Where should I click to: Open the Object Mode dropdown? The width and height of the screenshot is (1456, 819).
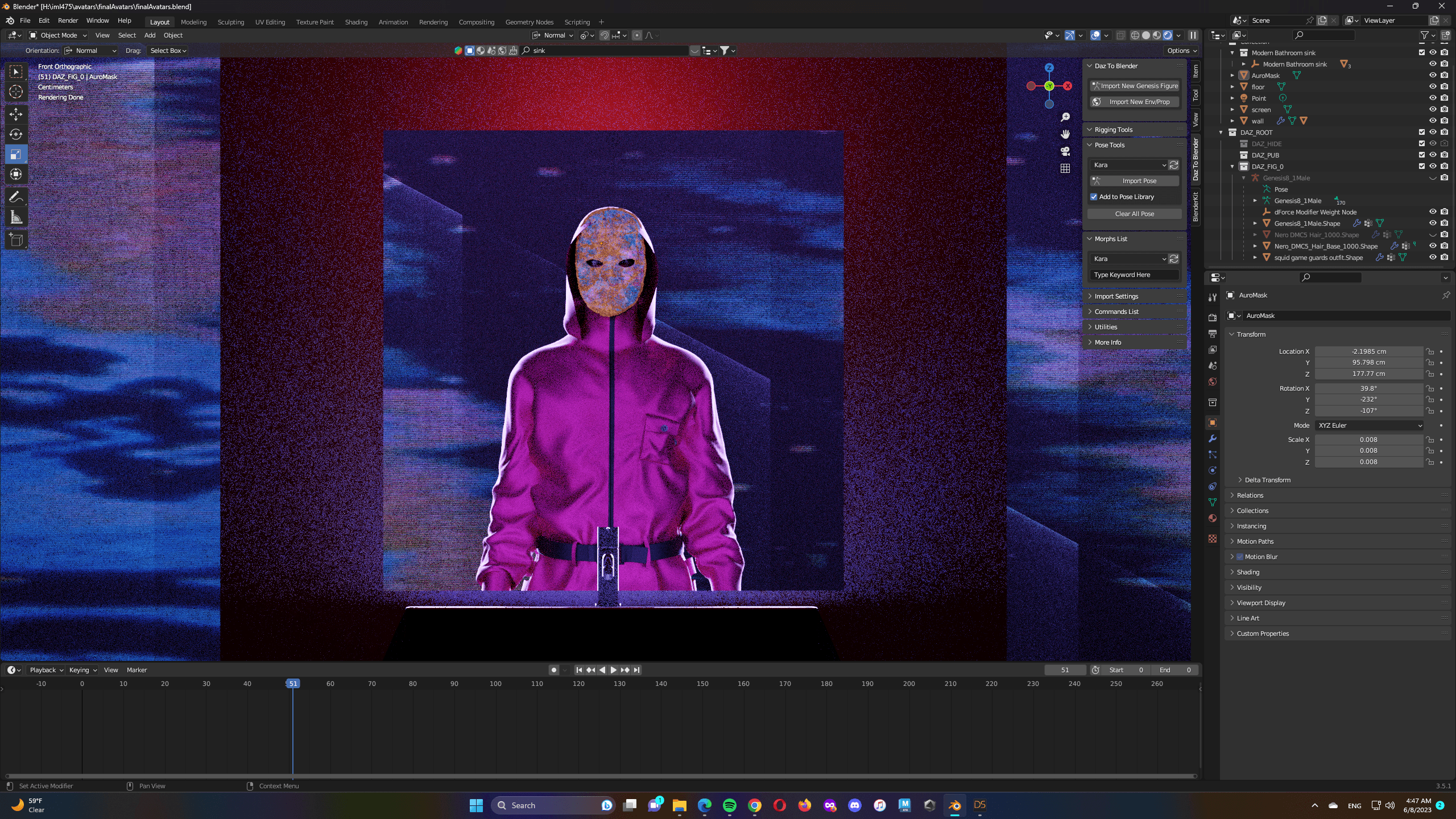coord(58,35)
